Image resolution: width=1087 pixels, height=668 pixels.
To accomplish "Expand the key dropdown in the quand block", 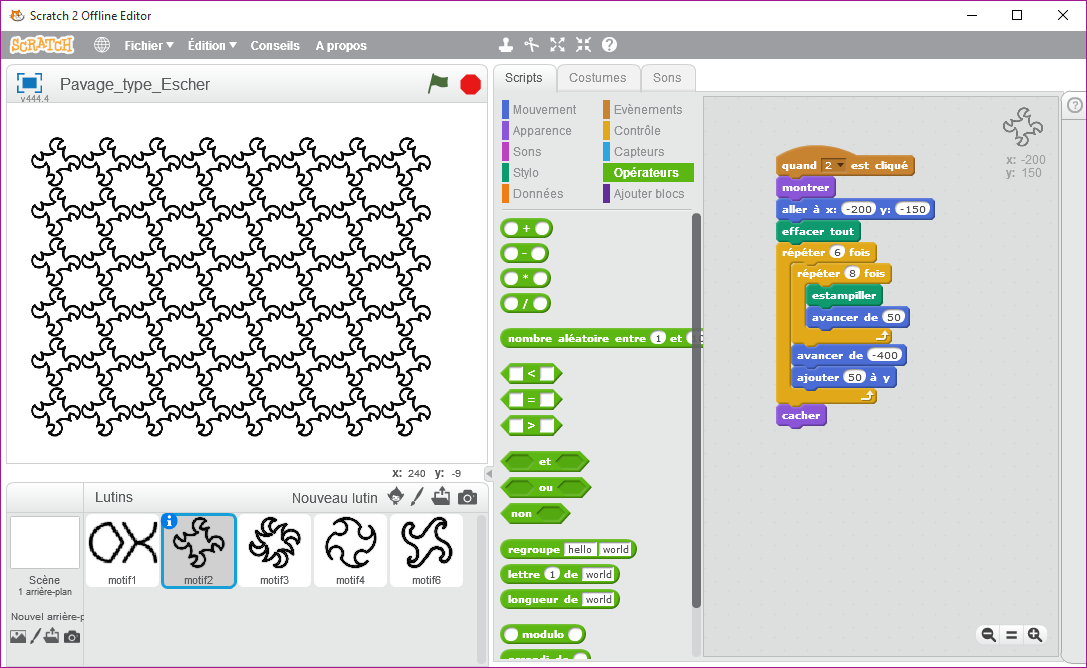I will click(x=840, y=166).
